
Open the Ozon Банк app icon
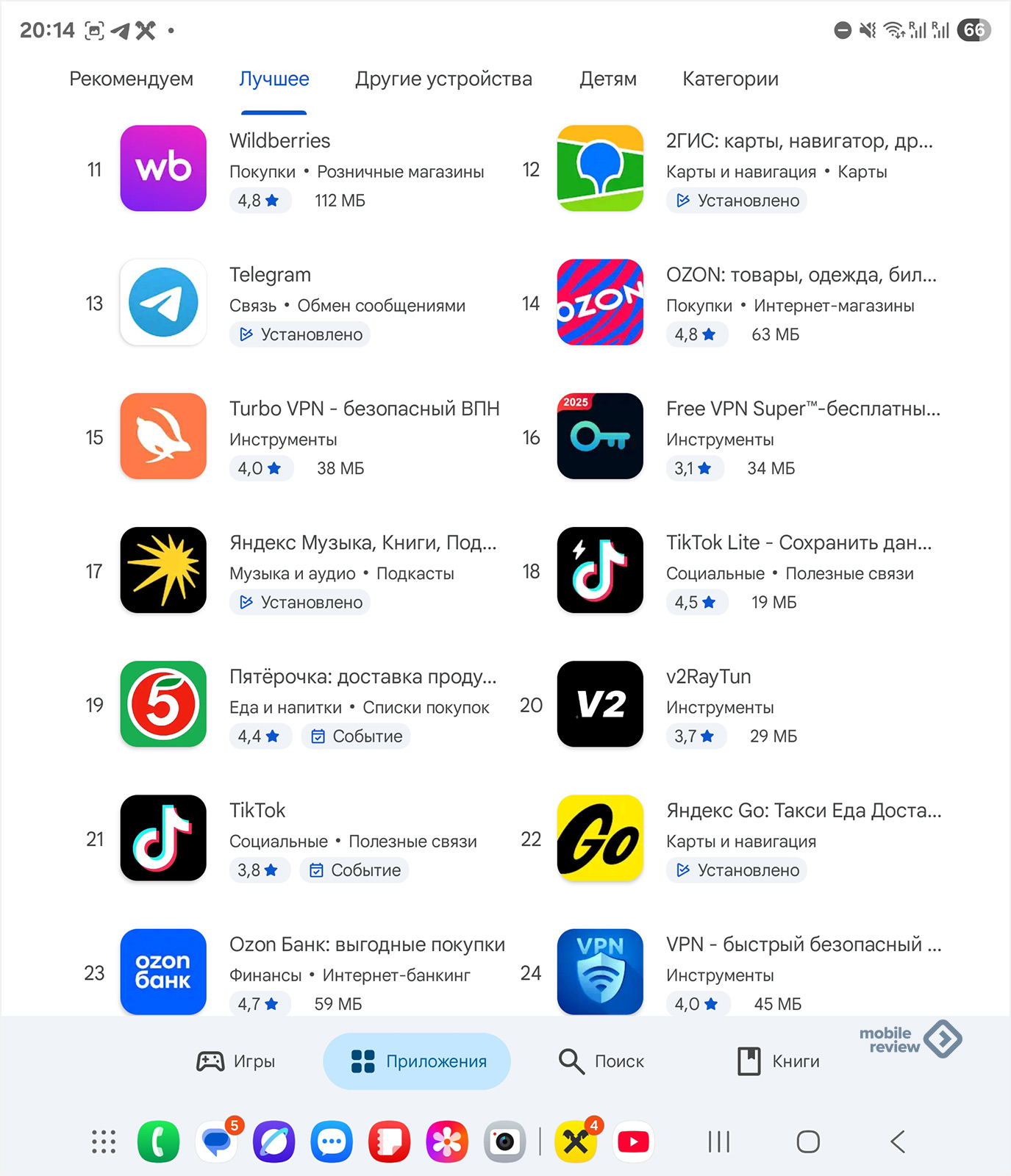coord(163,972)
